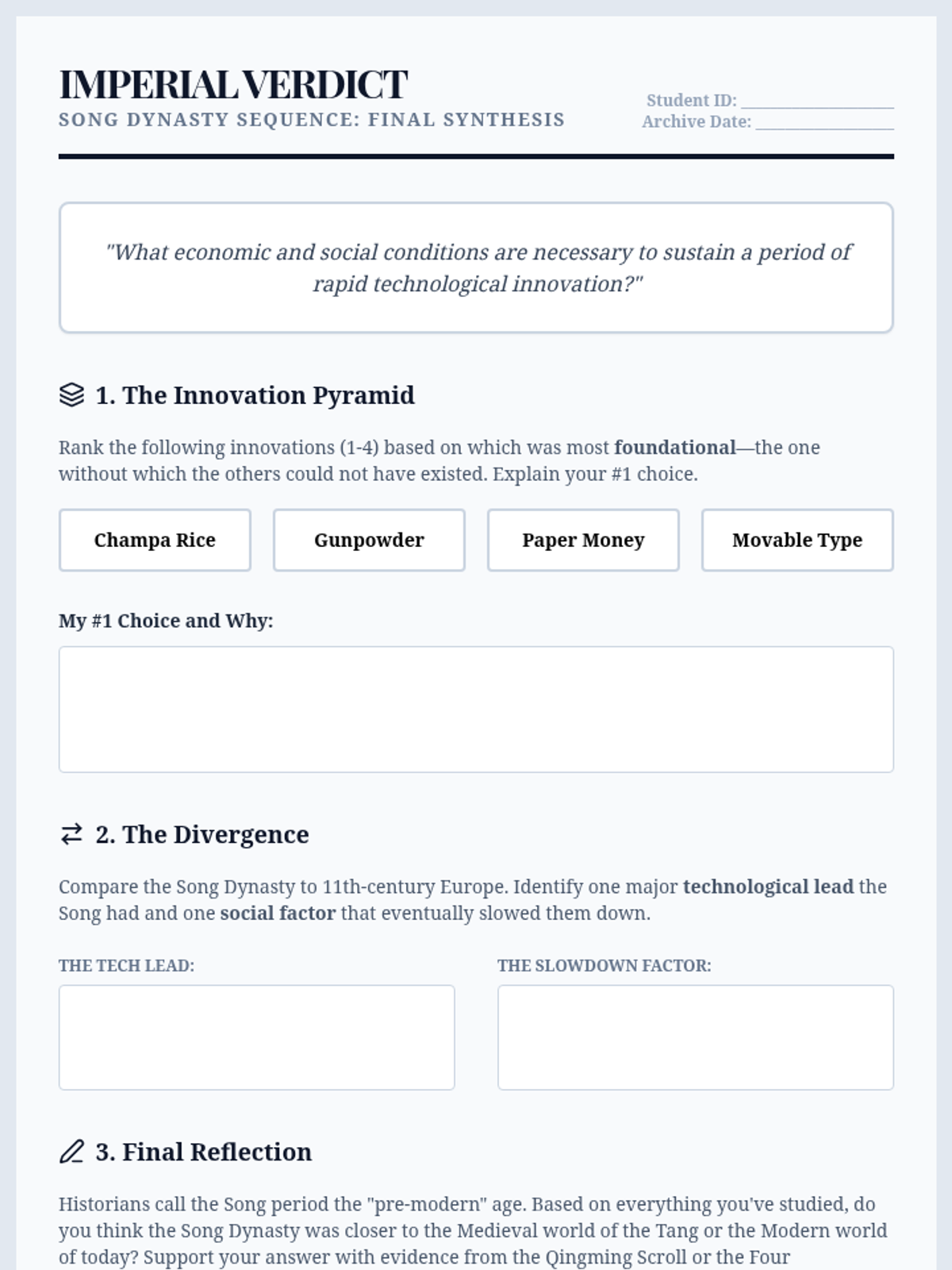Screen dimensions: 952x1270
Task: Select the Gunpowder box
Action: (369, 540)
